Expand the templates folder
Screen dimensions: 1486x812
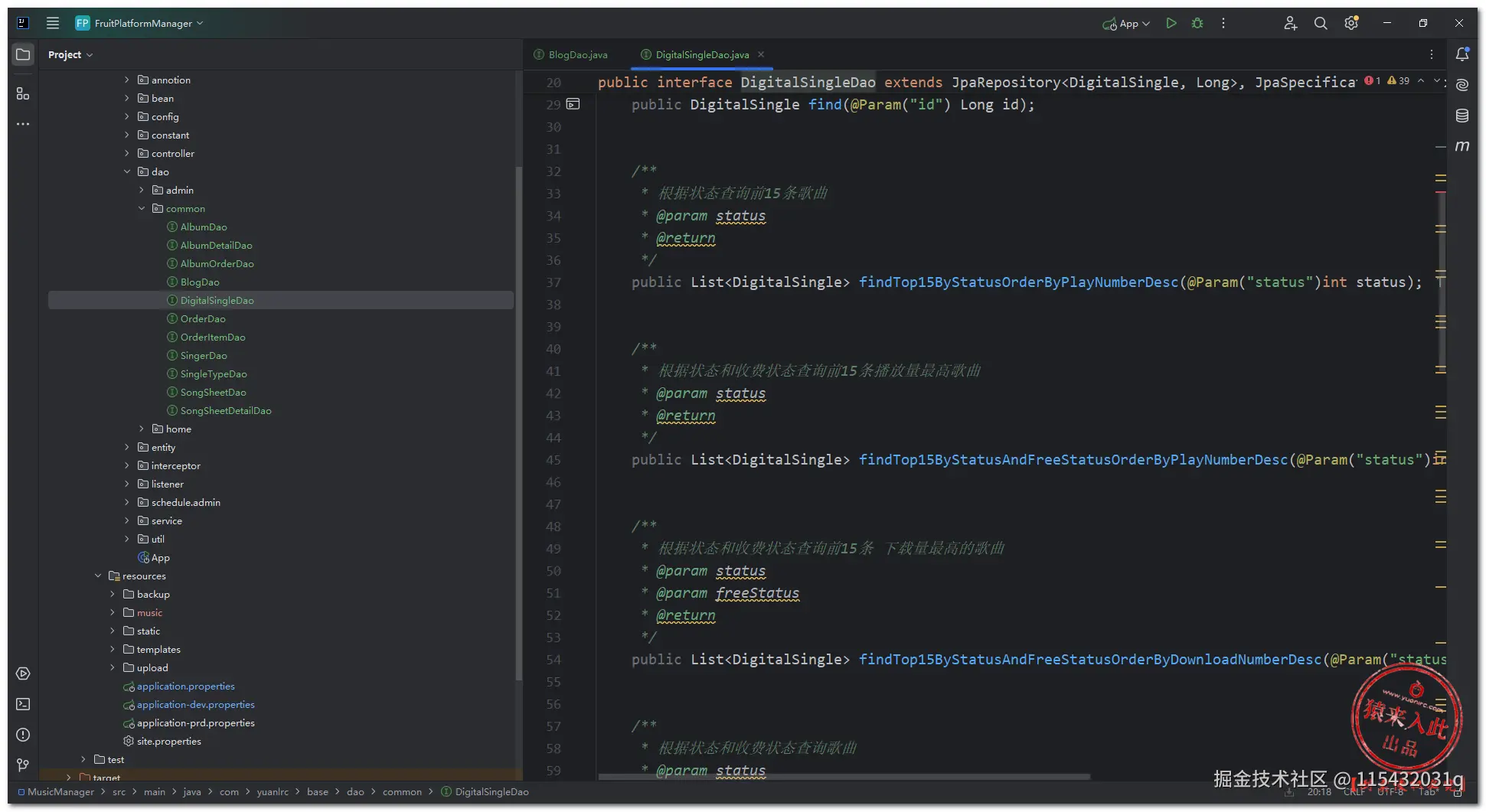point(113,649)
